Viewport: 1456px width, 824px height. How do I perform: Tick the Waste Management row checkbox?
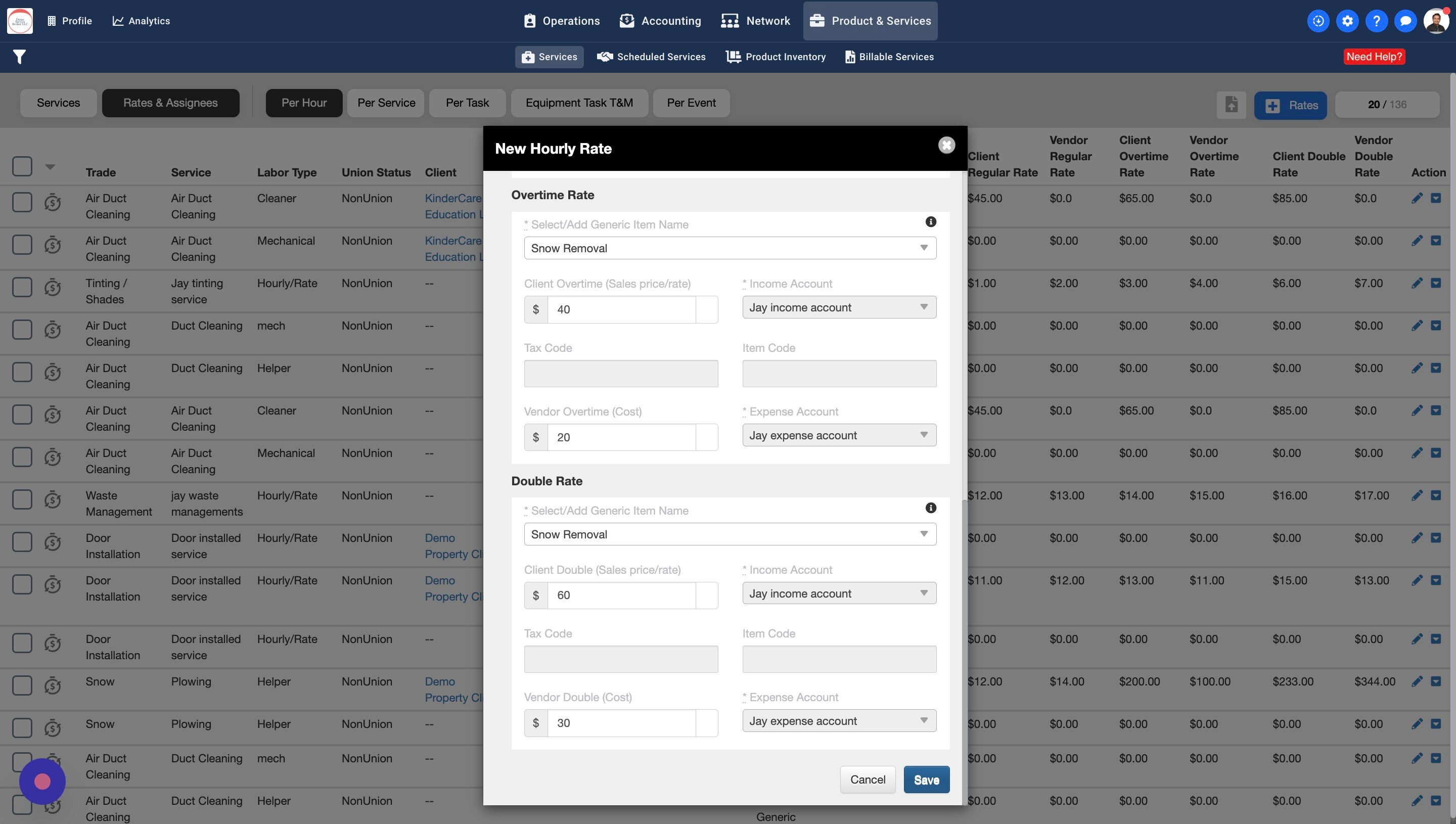pos(22,499)
